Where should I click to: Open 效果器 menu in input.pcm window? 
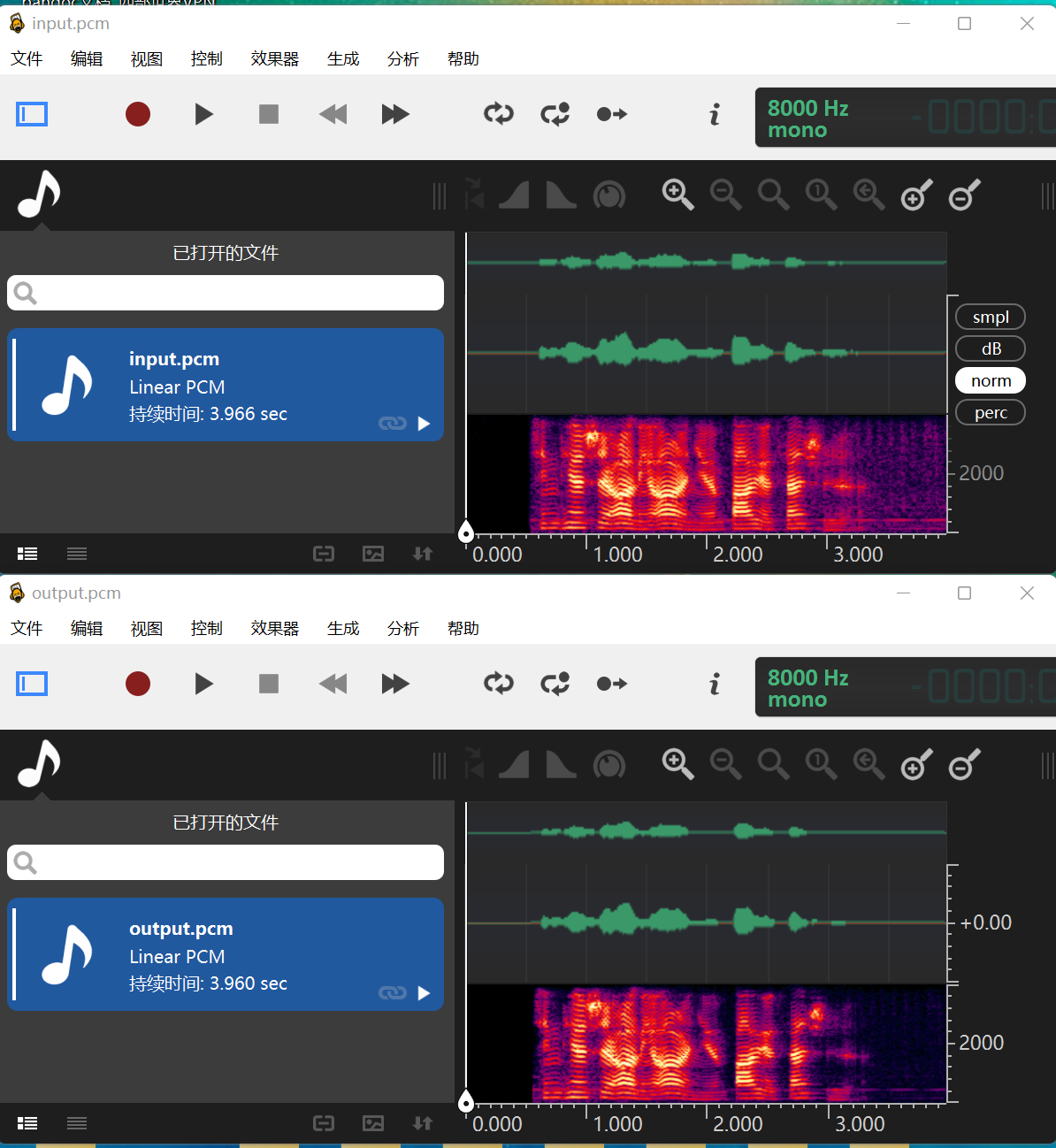pos(275,58)
